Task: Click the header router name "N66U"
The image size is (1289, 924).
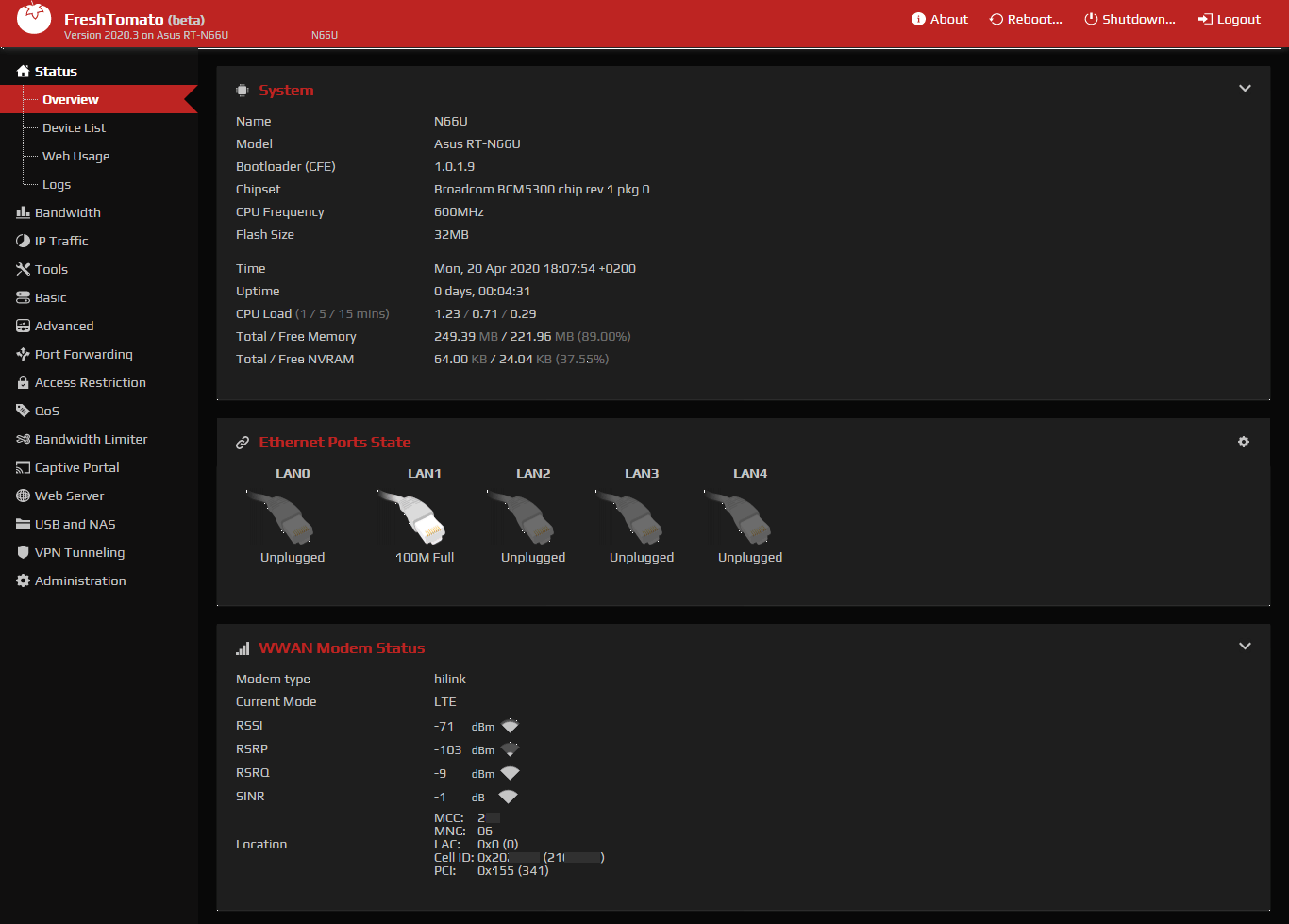Action: (x=325, y=35)
